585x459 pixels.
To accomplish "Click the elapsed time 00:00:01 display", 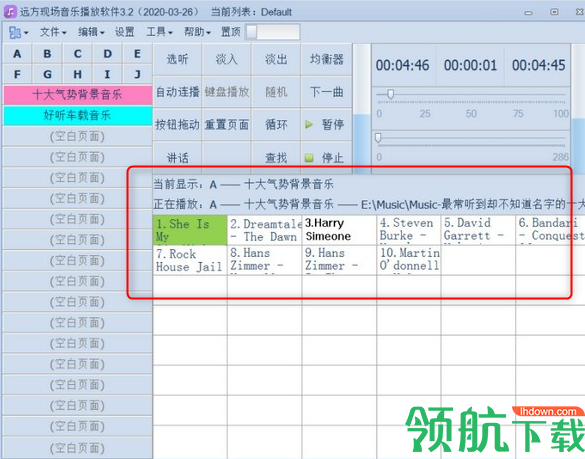I will tap(470, 65).
